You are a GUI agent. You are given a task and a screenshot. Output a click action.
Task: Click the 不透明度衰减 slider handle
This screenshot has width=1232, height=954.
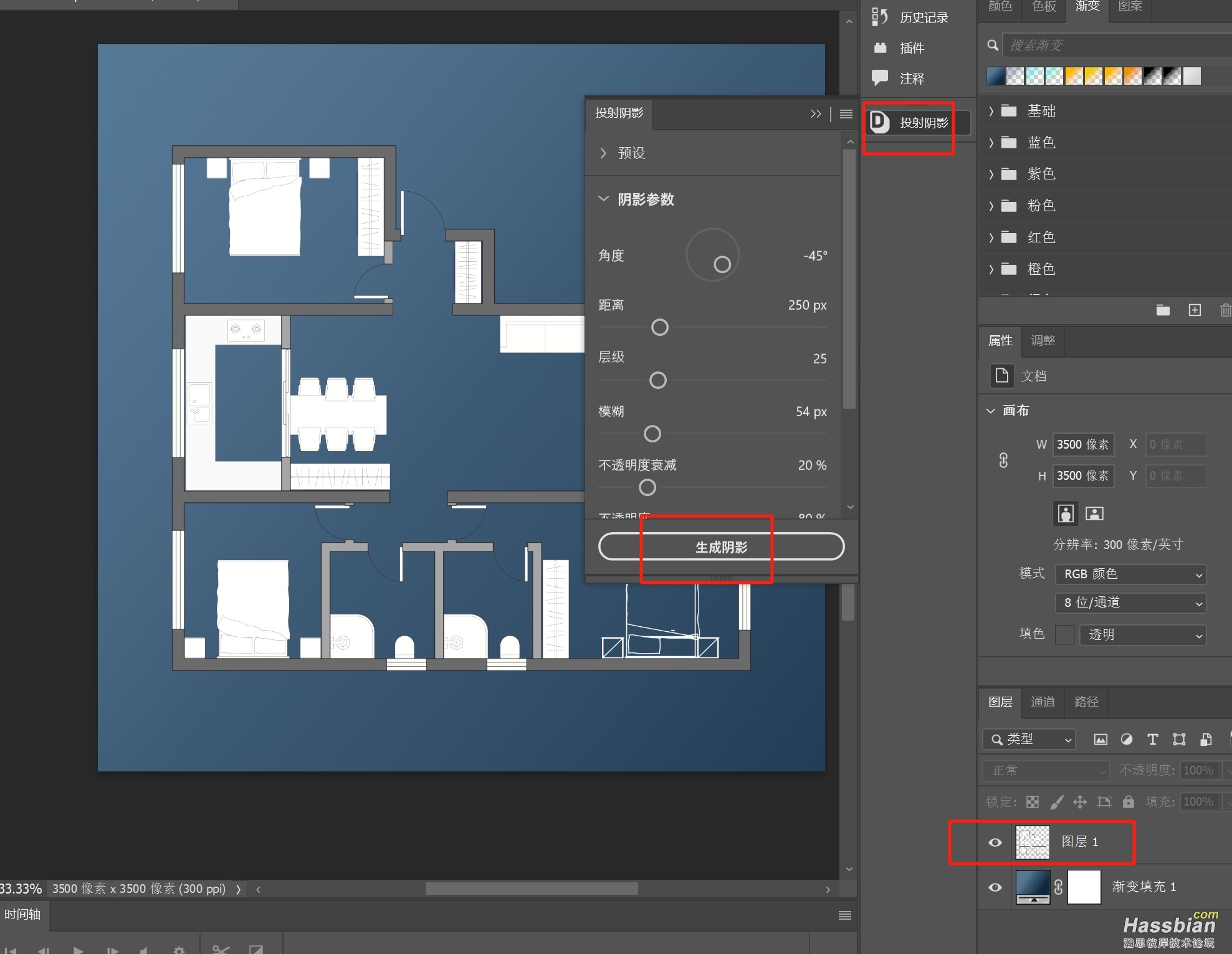coord(647,487)
